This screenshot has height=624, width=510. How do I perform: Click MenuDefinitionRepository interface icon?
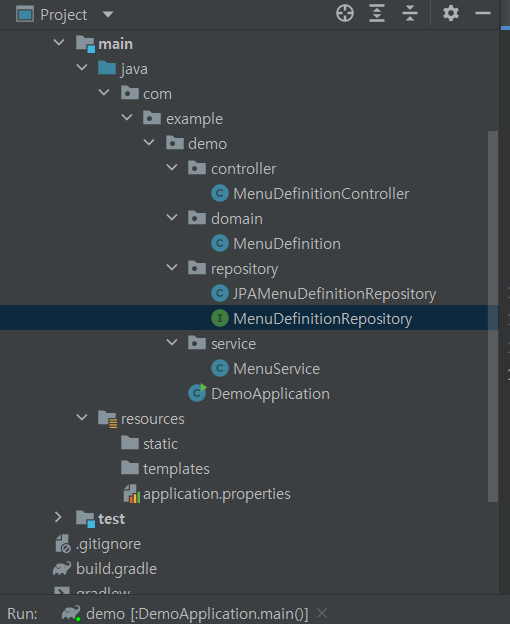tap(220, 318)
